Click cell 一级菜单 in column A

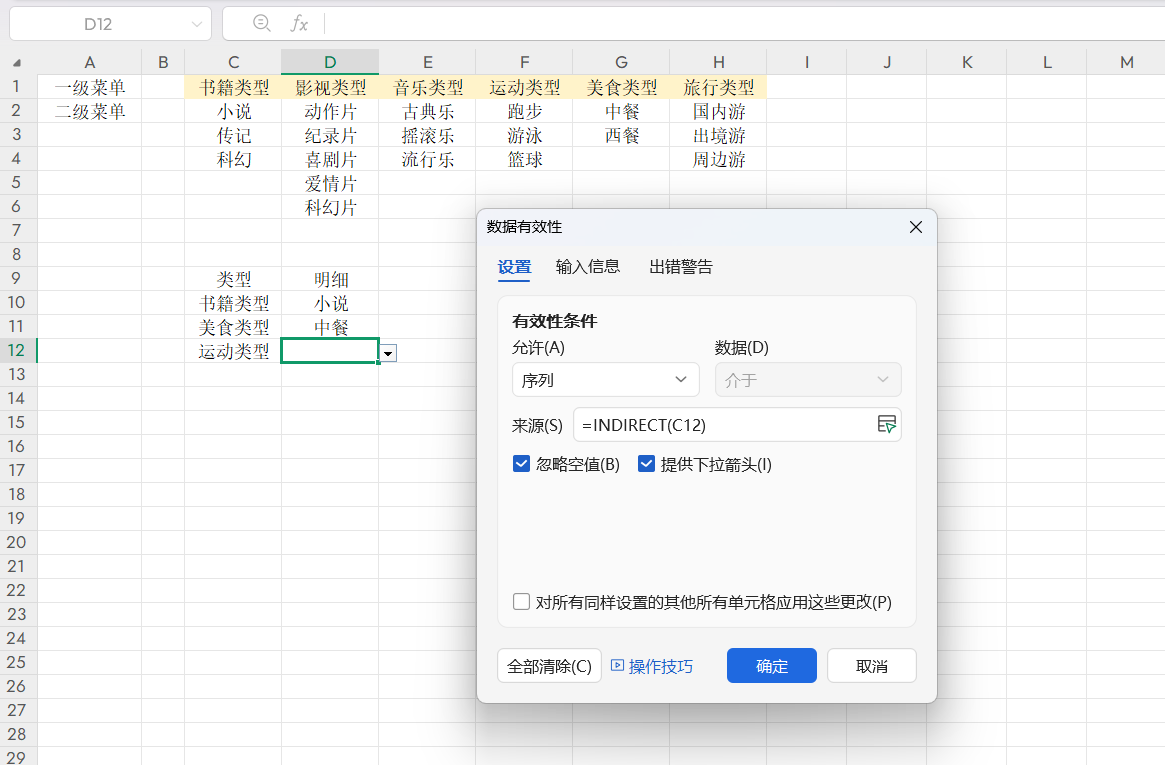click(x=89, y=87)
